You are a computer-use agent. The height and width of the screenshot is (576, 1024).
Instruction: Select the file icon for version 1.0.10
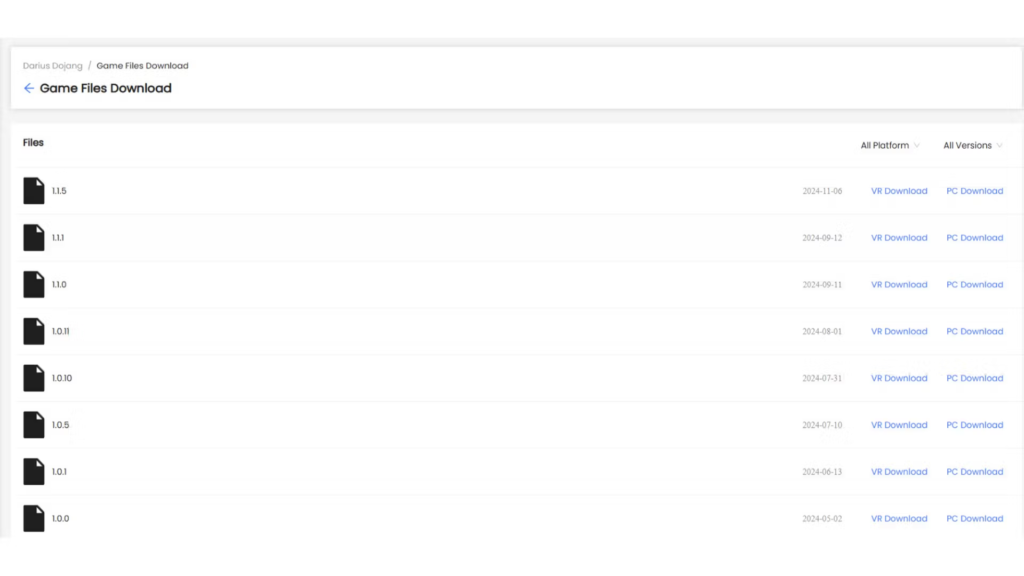pos(34,378)
